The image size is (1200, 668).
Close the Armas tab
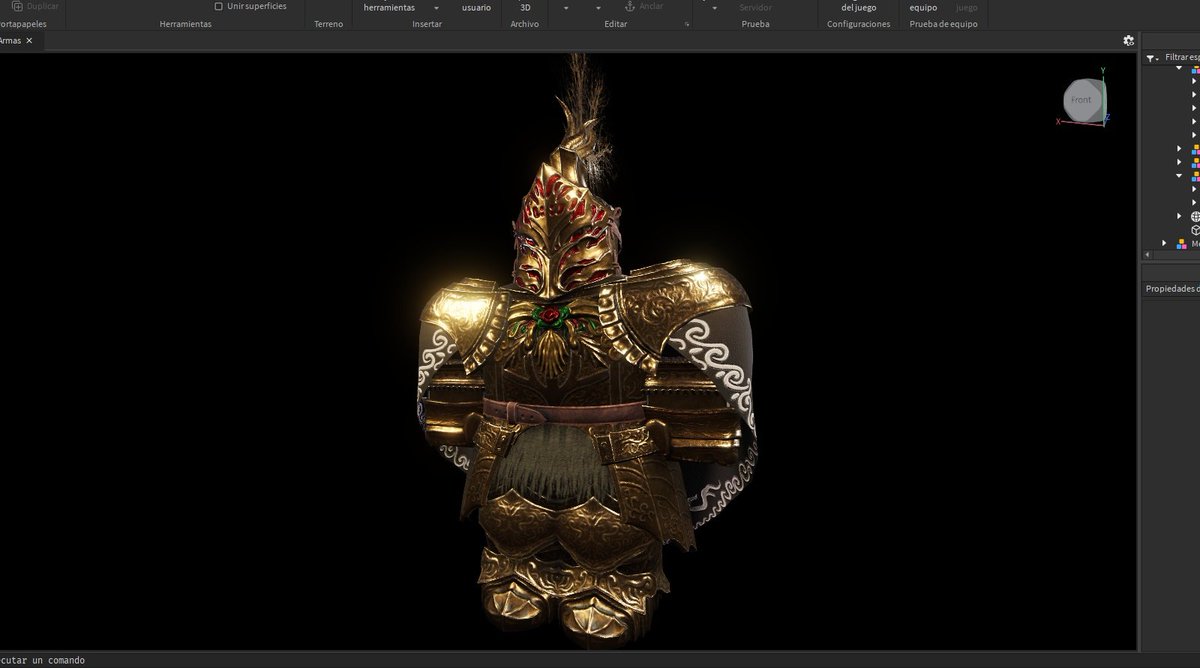point(29,41)
